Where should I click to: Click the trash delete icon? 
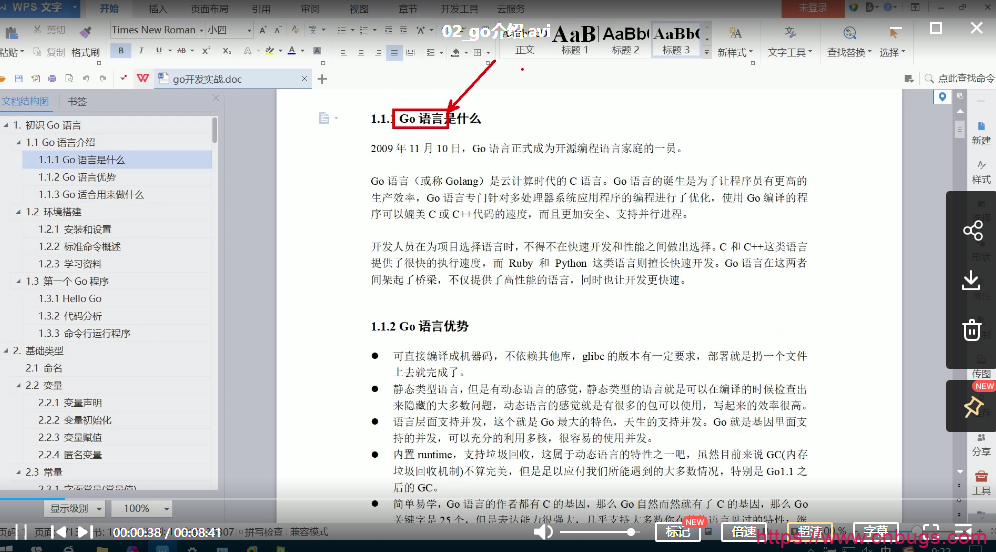point(972,330)
